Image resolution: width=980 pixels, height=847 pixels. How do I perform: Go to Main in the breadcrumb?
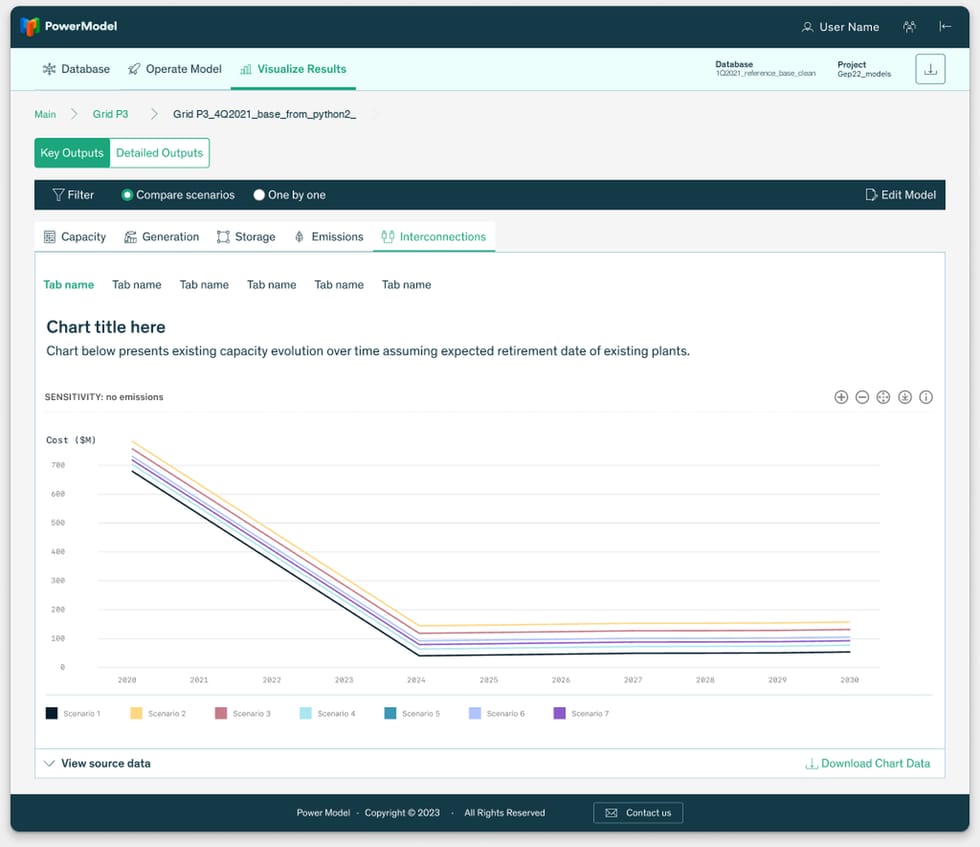pos(45,114)
